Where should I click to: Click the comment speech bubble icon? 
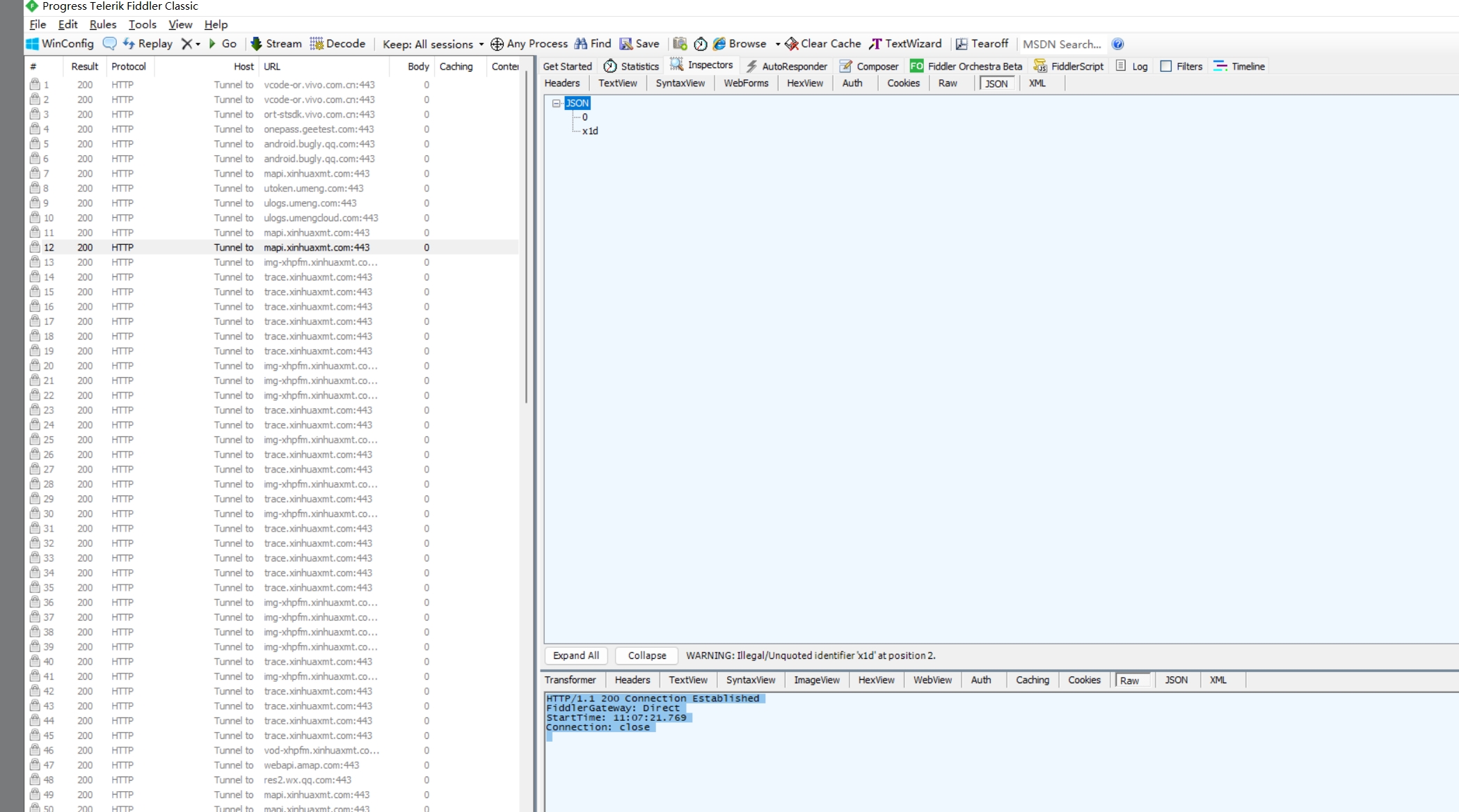109,44
